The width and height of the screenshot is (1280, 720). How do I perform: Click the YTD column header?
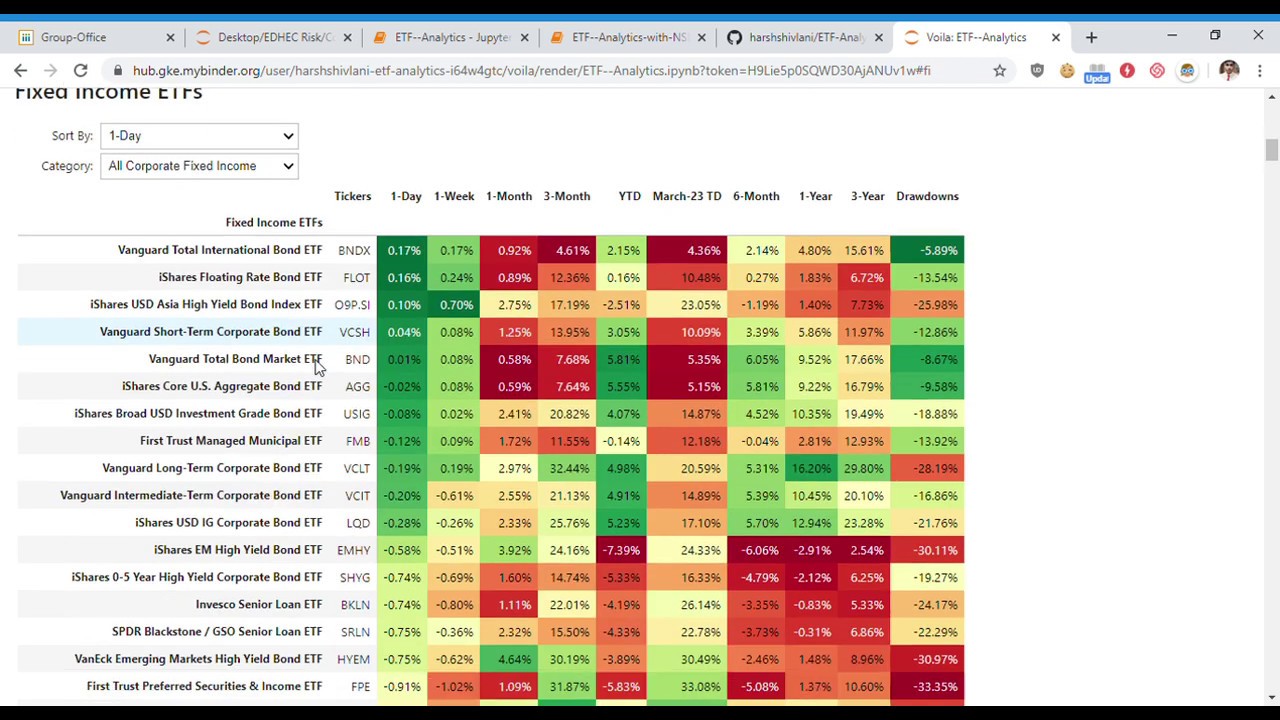[x=629, y=196]
